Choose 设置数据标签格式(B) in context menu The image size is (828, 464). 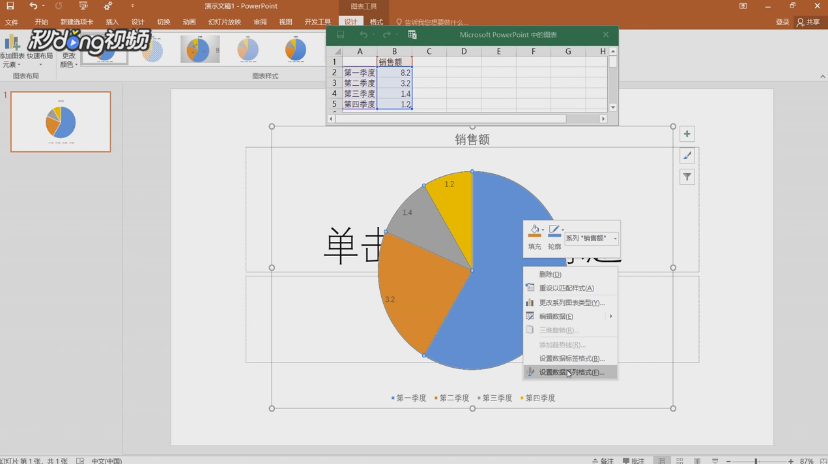[570, 358]
